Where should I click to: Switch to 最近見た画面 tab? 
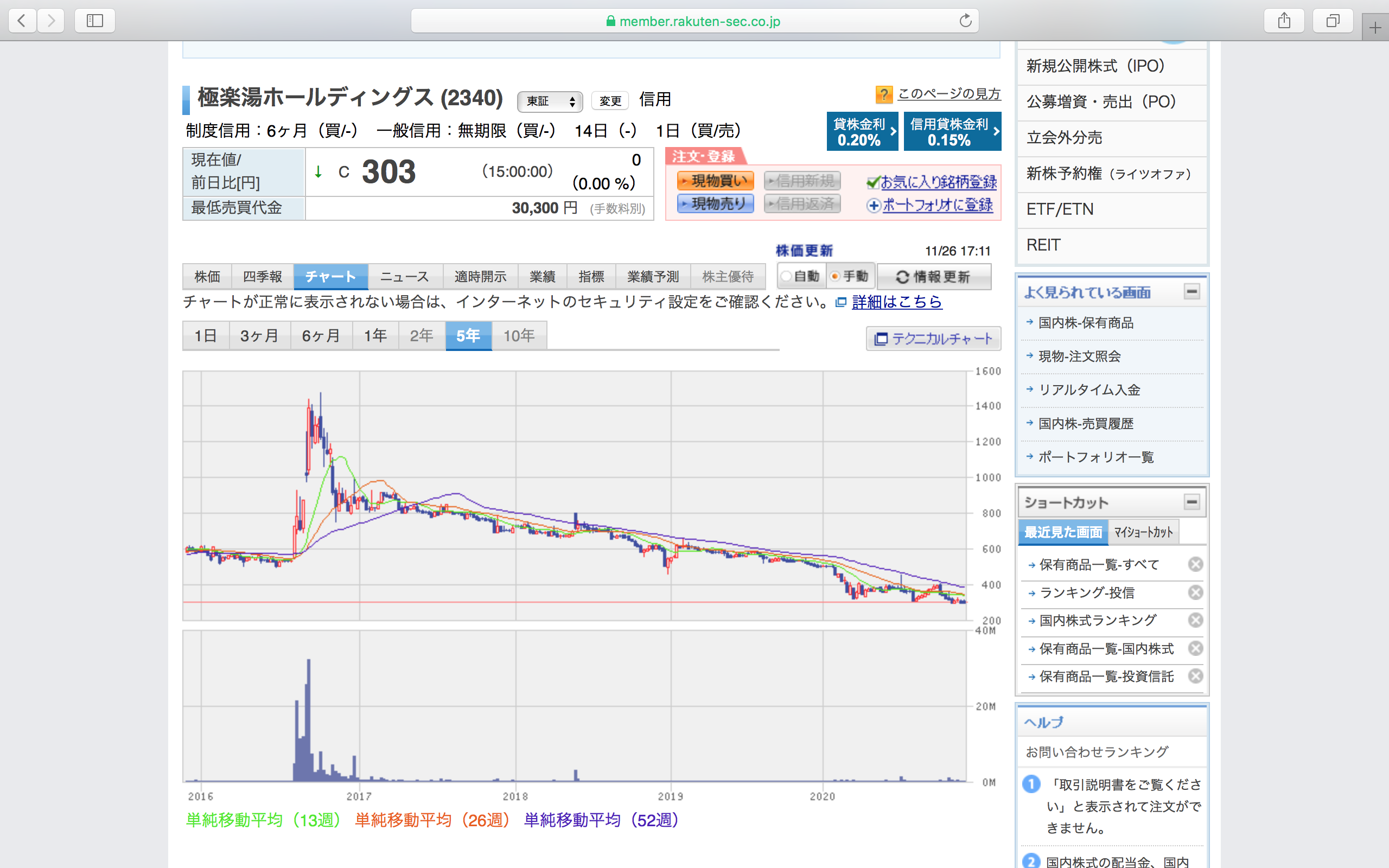coord(1063,532)
